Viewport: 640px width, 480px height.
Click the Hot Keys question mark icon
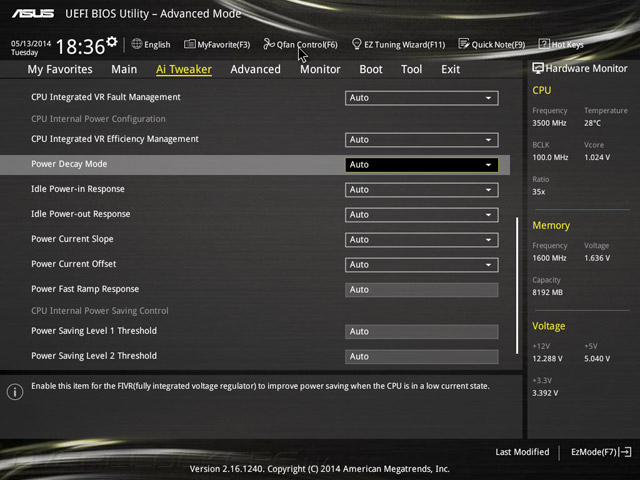point(544,44)
